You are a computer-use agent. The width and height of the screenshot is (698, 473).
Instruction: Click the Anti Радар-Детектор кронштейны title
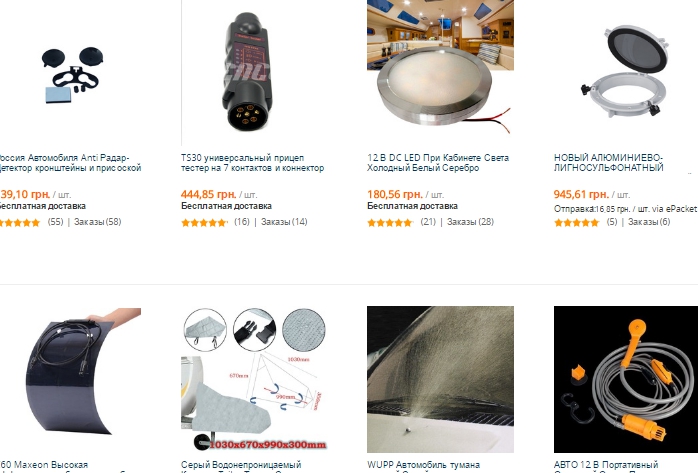coord(70,163)
